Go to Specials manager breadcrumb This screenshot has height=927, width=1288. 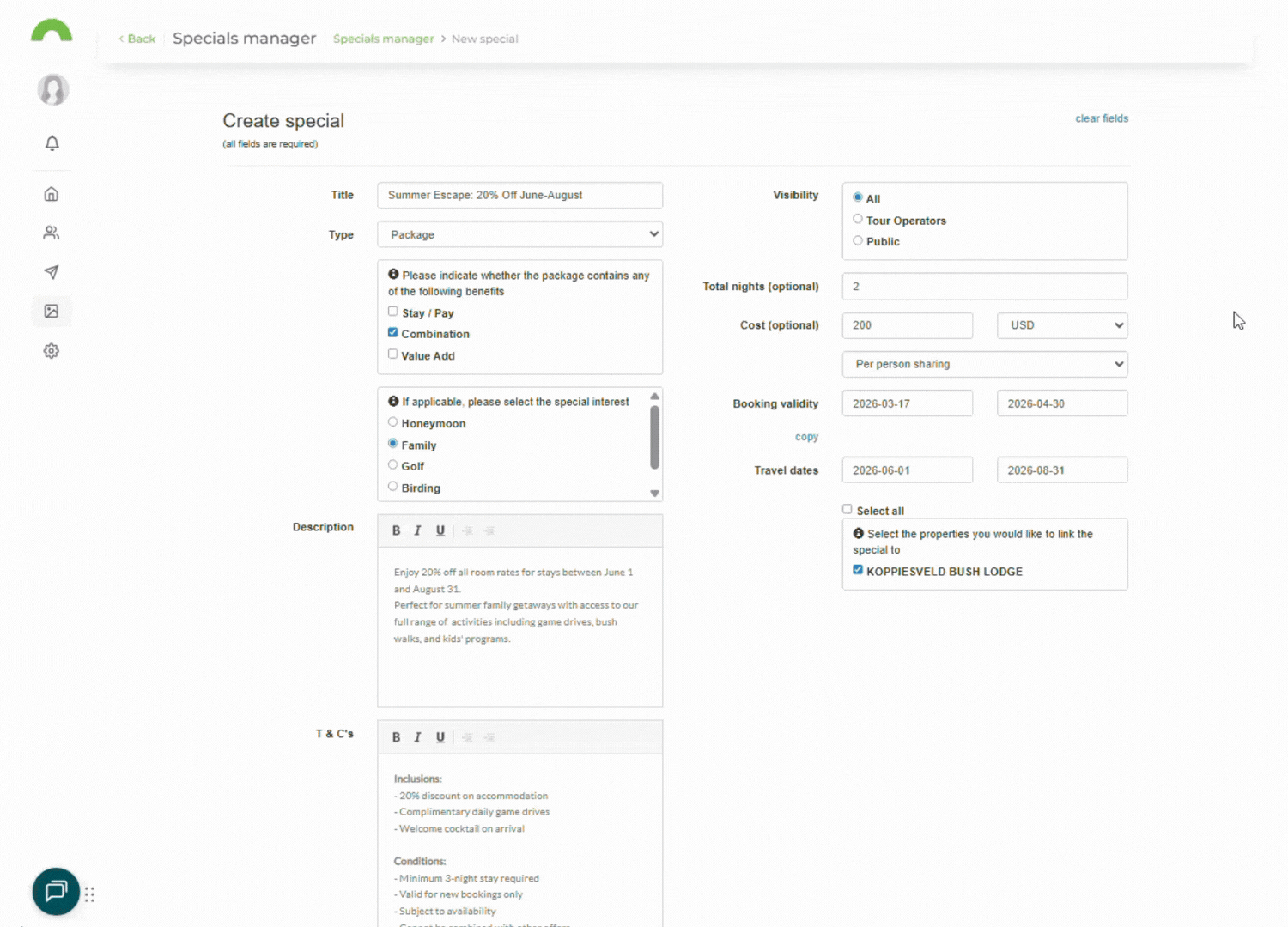coord(383,39)
